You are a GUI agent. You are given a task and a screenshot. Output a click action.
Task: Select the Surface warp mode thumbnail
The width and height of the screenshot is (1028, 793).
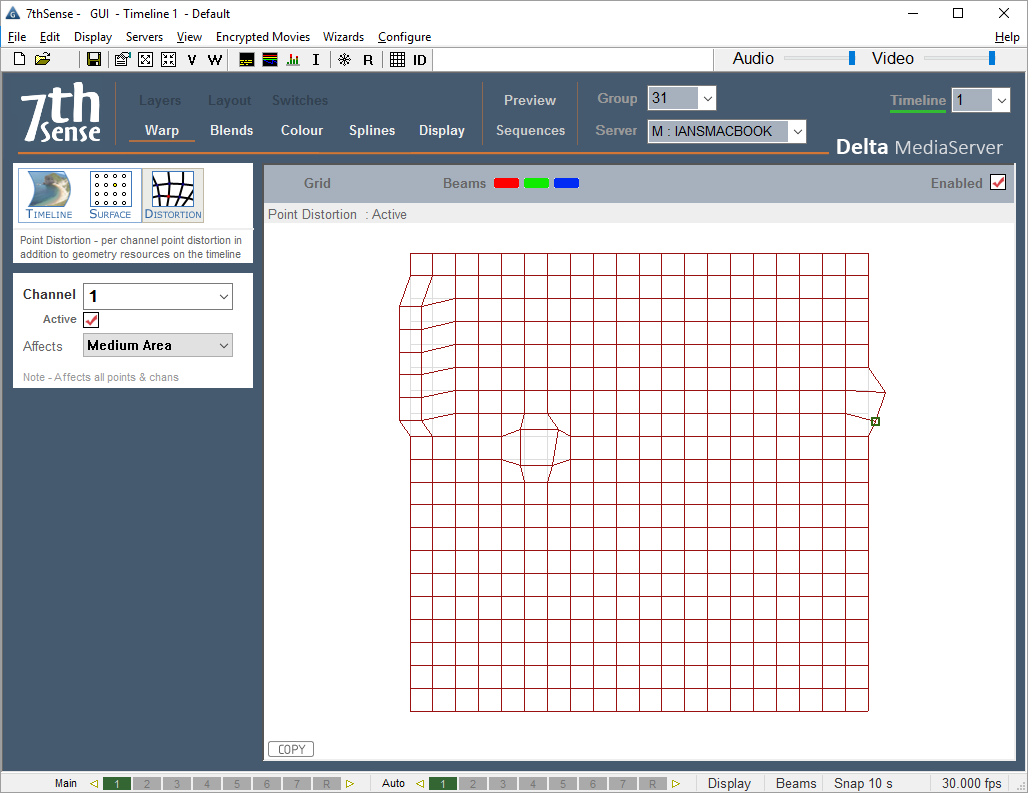(111, 195)
